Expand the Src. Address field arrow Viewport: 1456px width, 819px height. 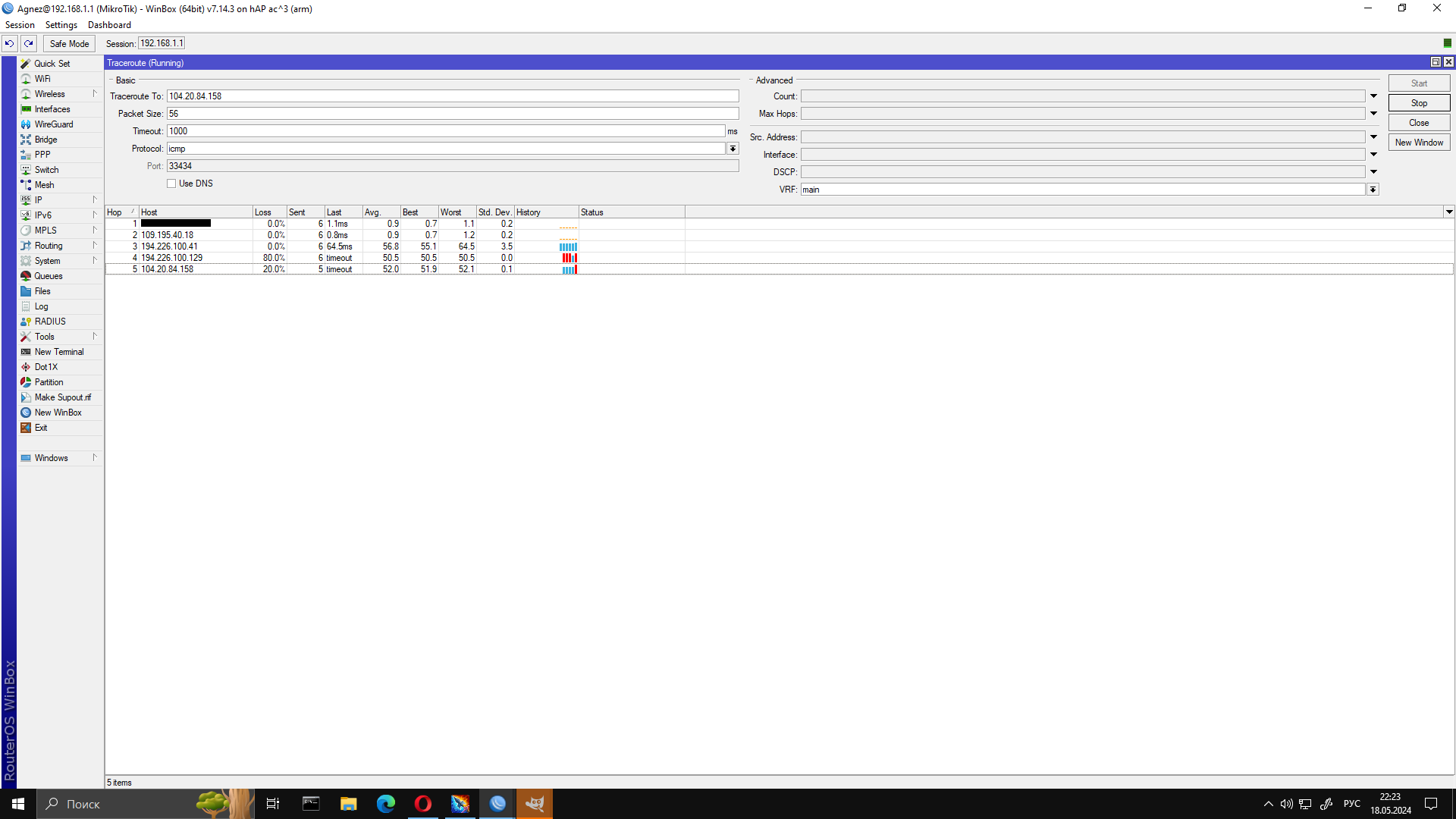click(1373, 137)
